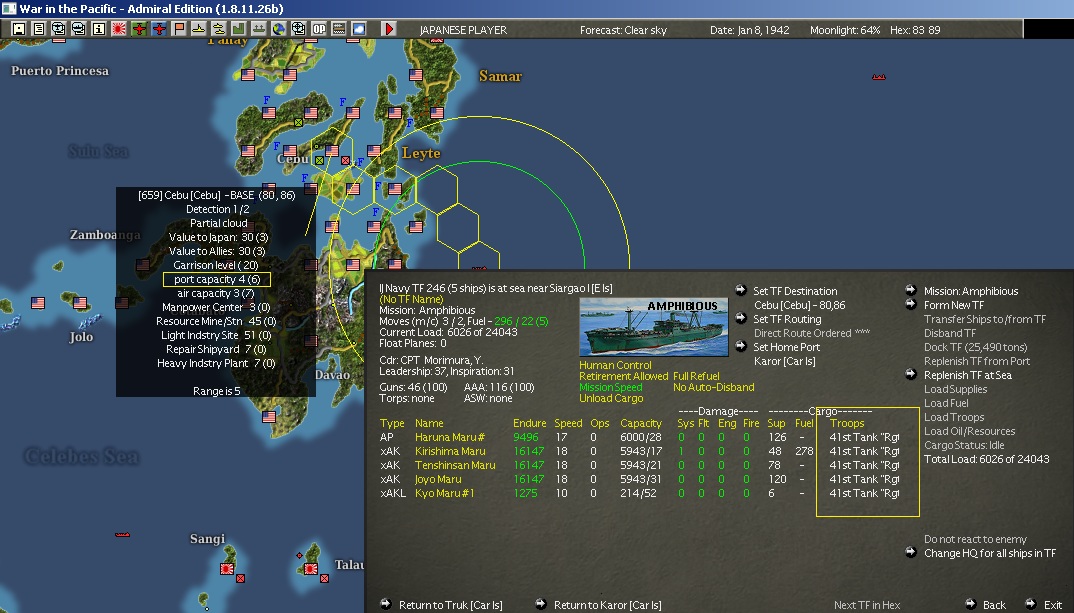Click the save game disk icon
The height and width of the screenshot is (613, 1074).
18,29
